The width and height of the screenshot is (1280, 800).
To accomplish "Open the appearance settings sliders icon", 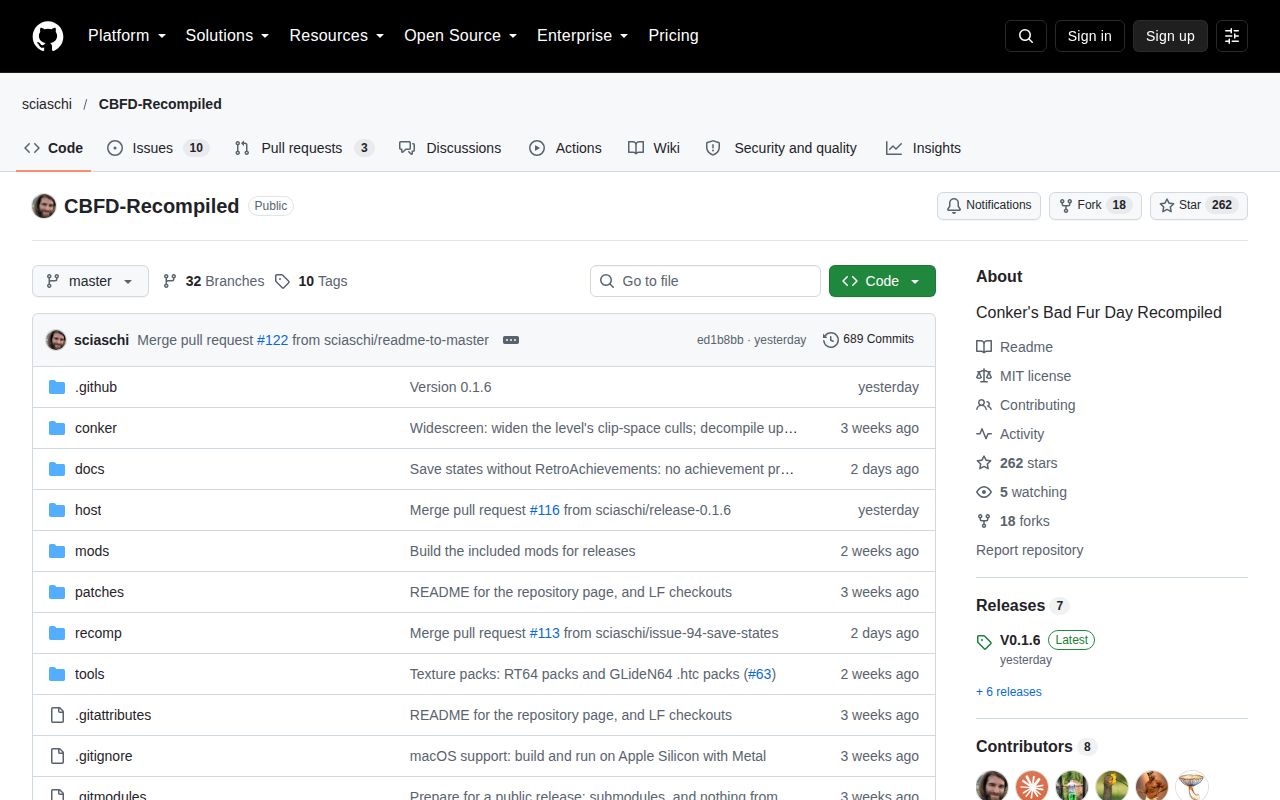I will [1232, 36].
